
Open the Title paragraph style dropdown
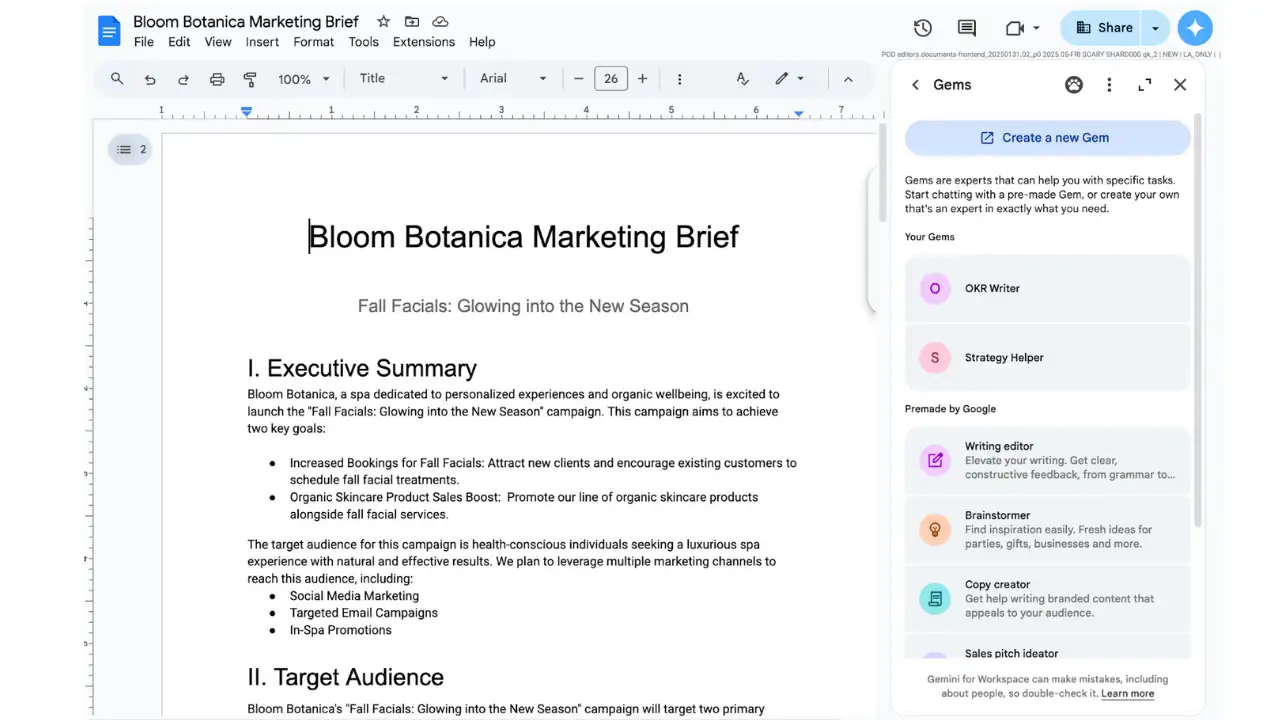click(x=404, y=79)
